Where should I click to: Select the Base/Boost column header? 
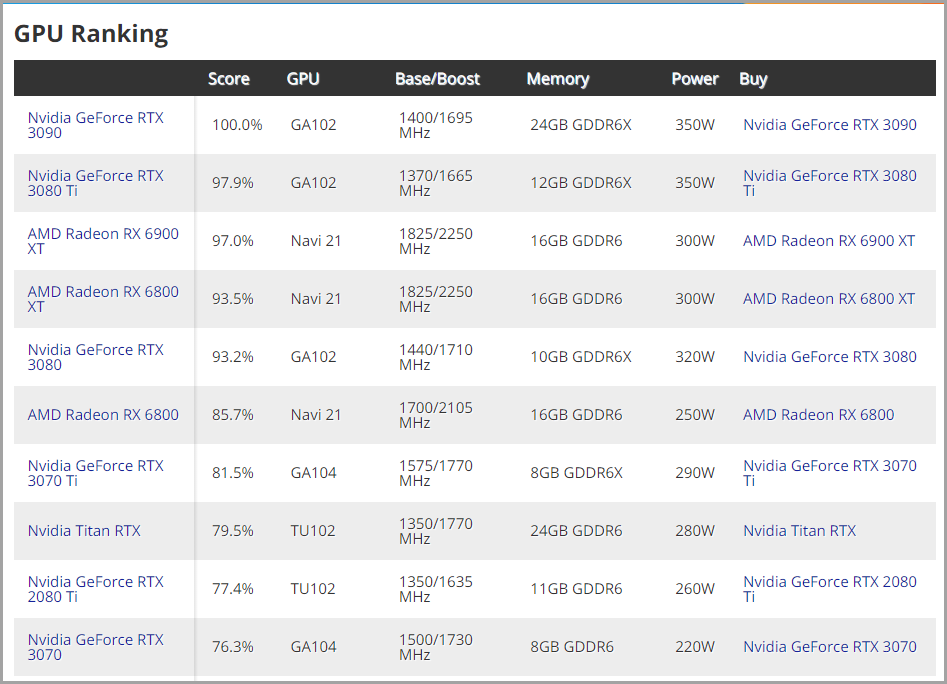point(437,79)
